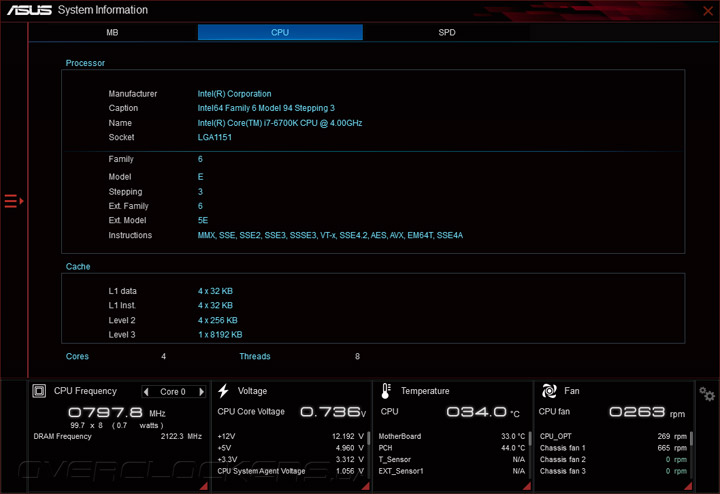Screen dimensions: 720x494
Task: Click the DRAM Frequency 2122.3 MHz value
Action: click(x=181, y=436)
